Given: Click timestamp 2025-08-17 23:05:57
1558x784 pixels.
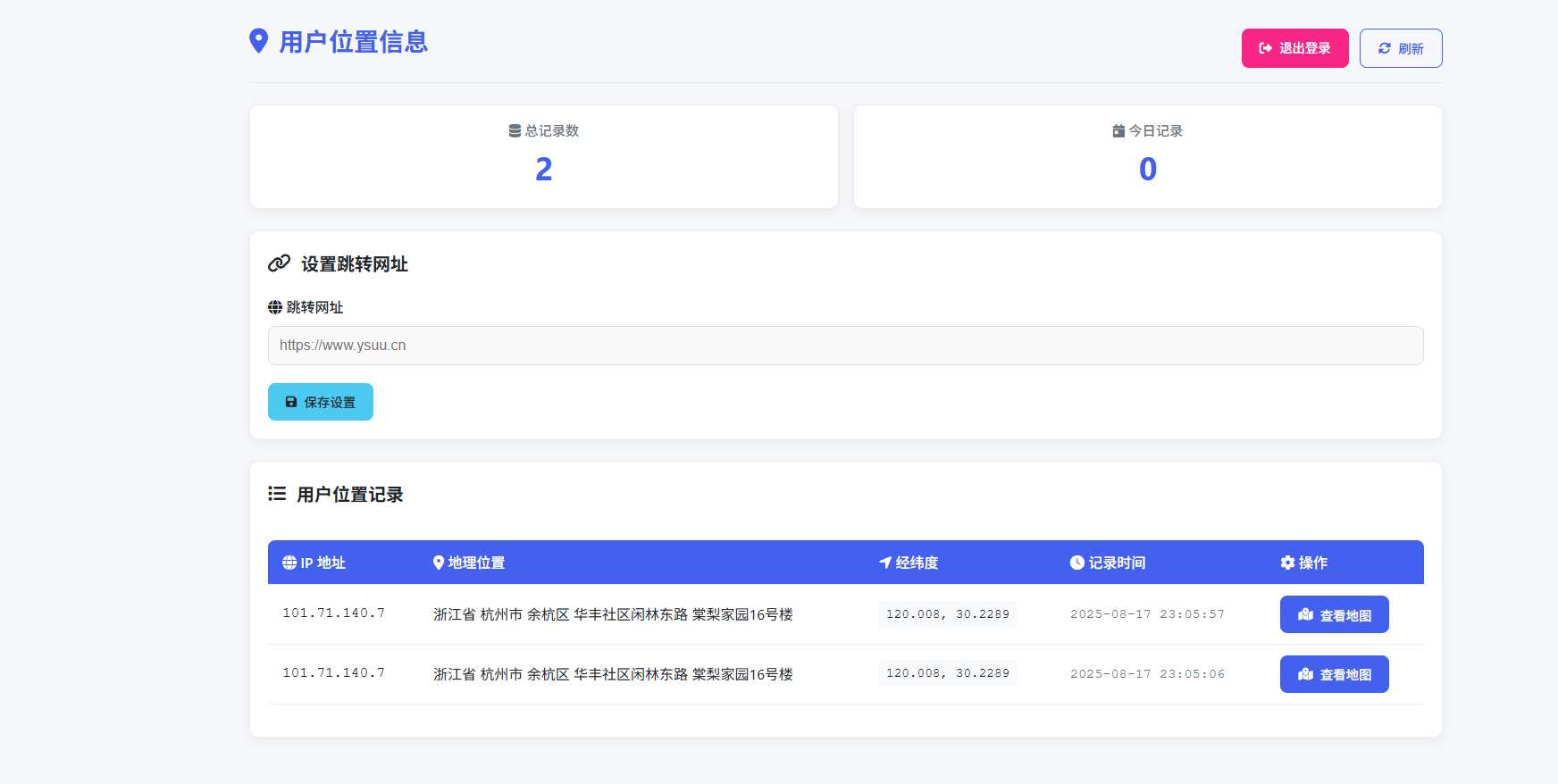Looking at the screenshot, I should tap(1147, 614).
